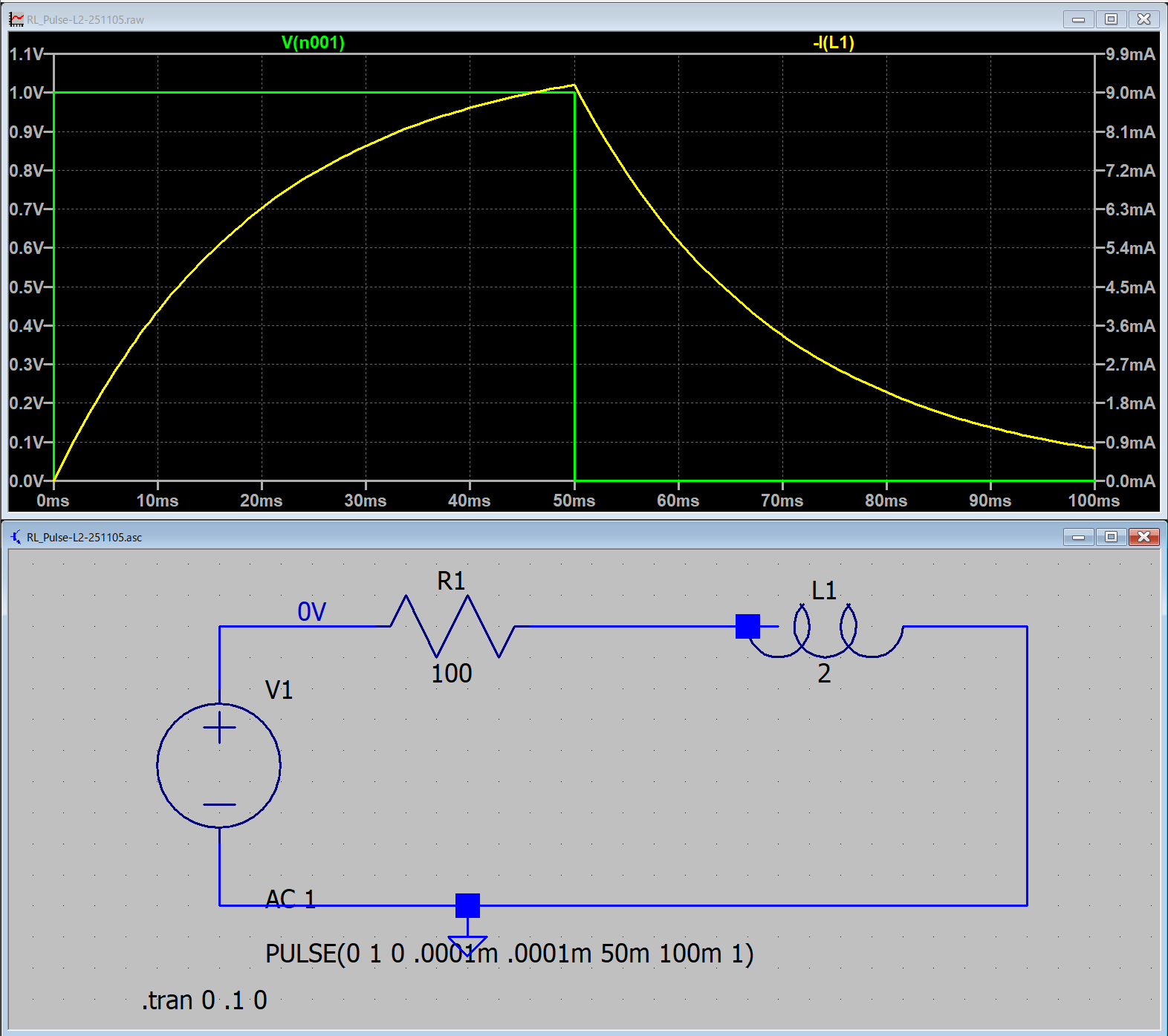This screenshot has width=1168, height=1036.
Task: Click the waveform window's title bar icon
Action: click(x=16, y=19)
